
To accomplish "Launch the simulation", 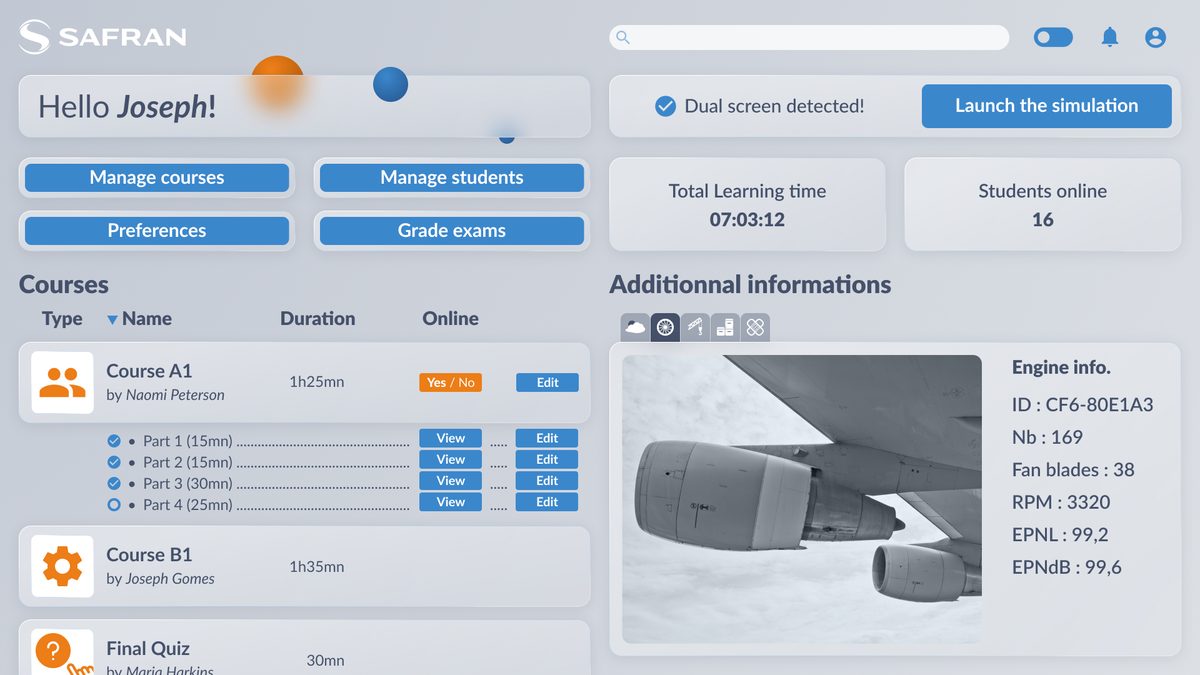I will tap(1046, 106).
